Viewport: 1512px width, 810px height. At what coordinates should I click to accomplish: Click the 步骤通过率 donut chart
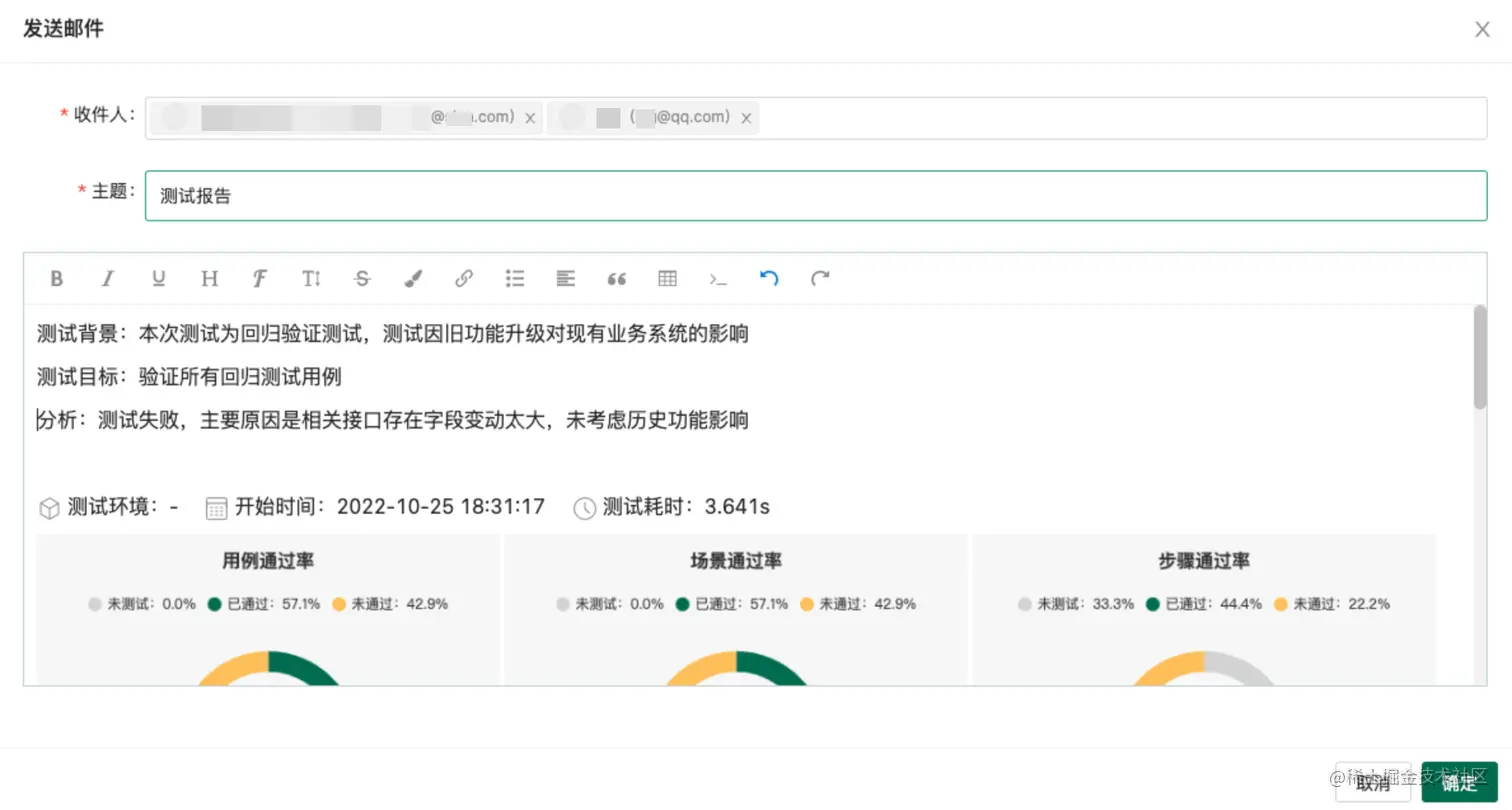pos(1204,668)
